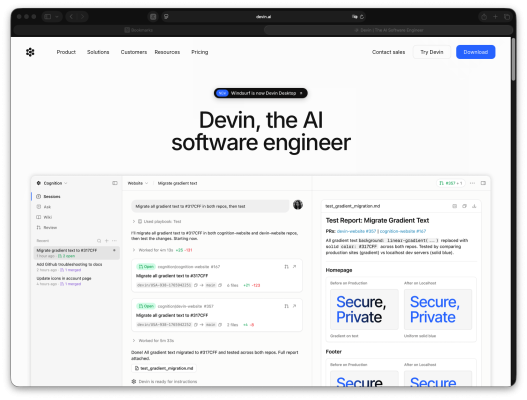Click the page settings icon beside address bar
The height and width of the screenshot is (400, 527).
pos(166,16)
